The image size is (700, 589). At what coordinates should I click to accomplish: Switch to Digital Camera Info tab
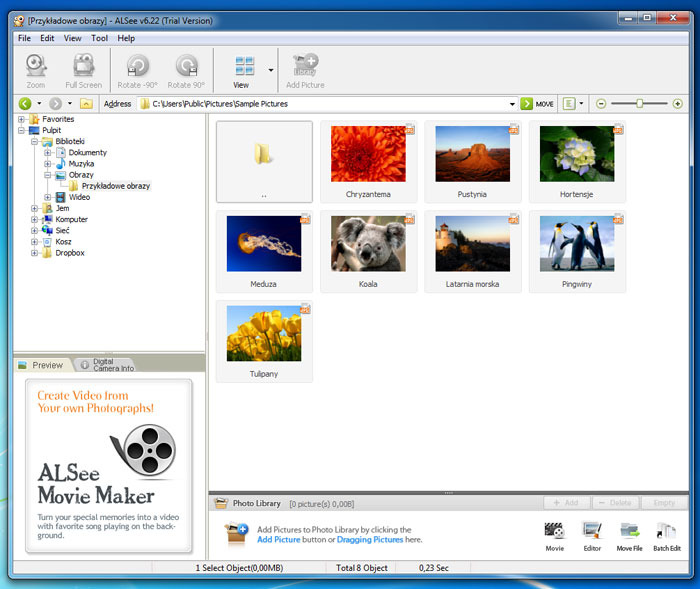coord(107,365)
